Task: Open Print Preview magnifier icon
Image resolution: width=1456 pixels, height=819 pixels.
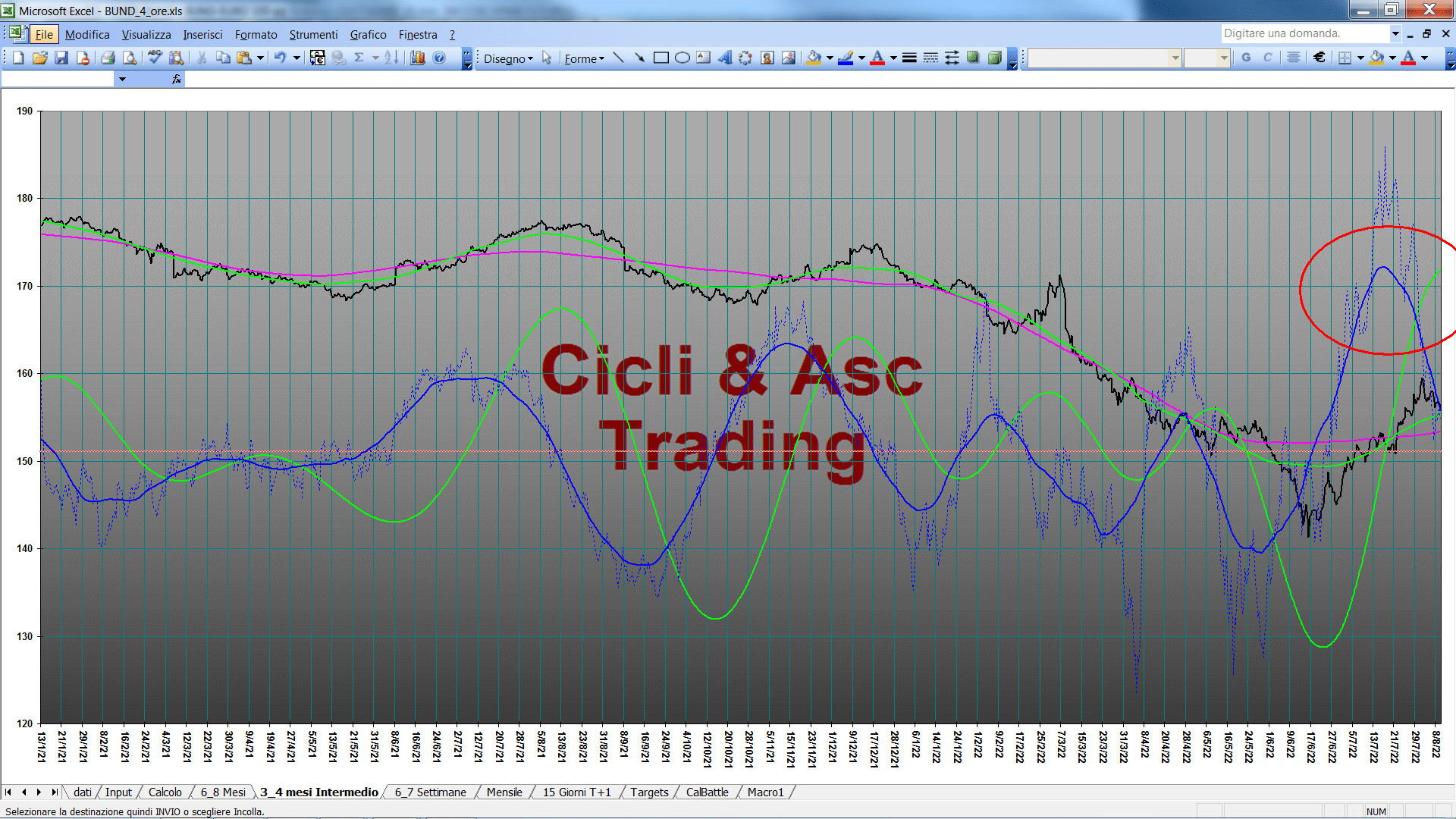Action: coord(130,58)
